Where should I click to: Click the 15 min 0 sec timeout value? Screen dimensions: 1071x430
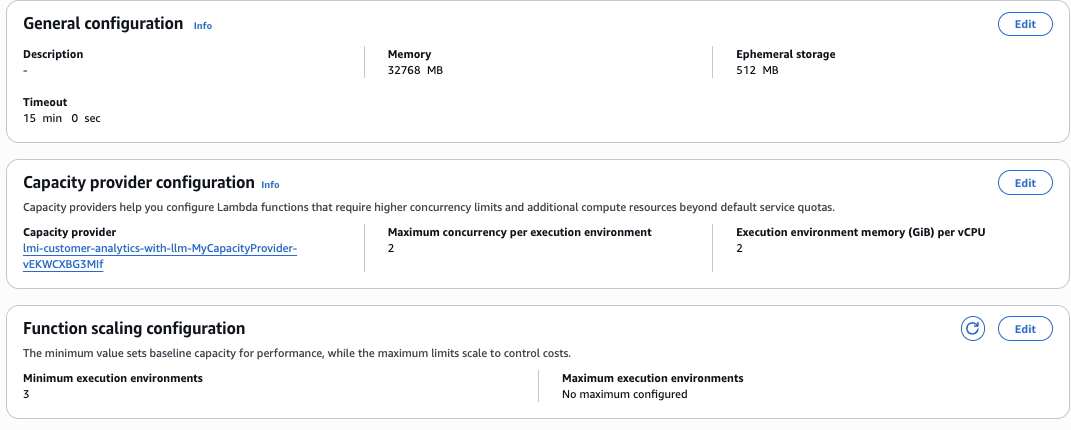coord(62,118)
